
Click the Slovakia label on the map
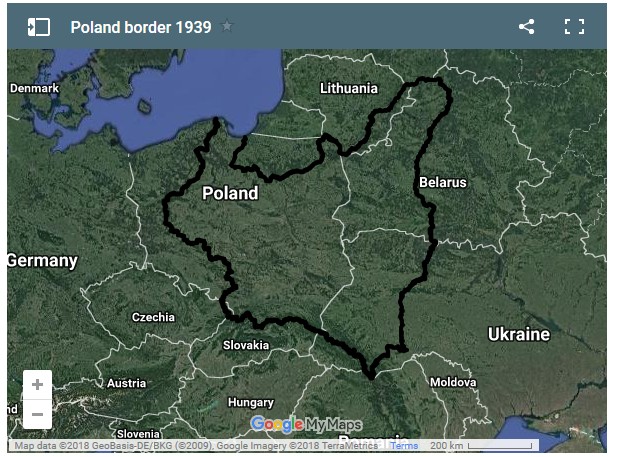pos(245,345)
